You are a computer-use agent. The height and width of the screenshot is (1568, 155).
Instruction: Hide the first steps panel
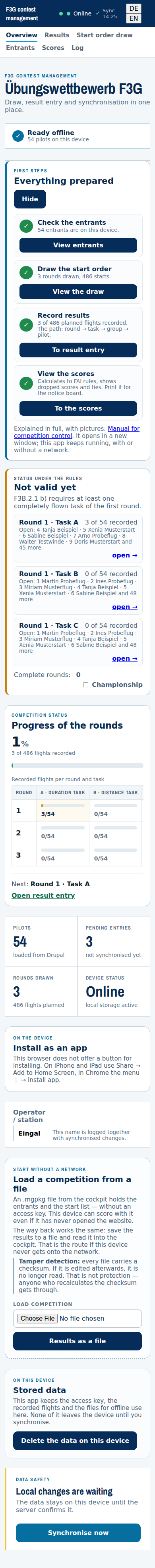[30, 199]
